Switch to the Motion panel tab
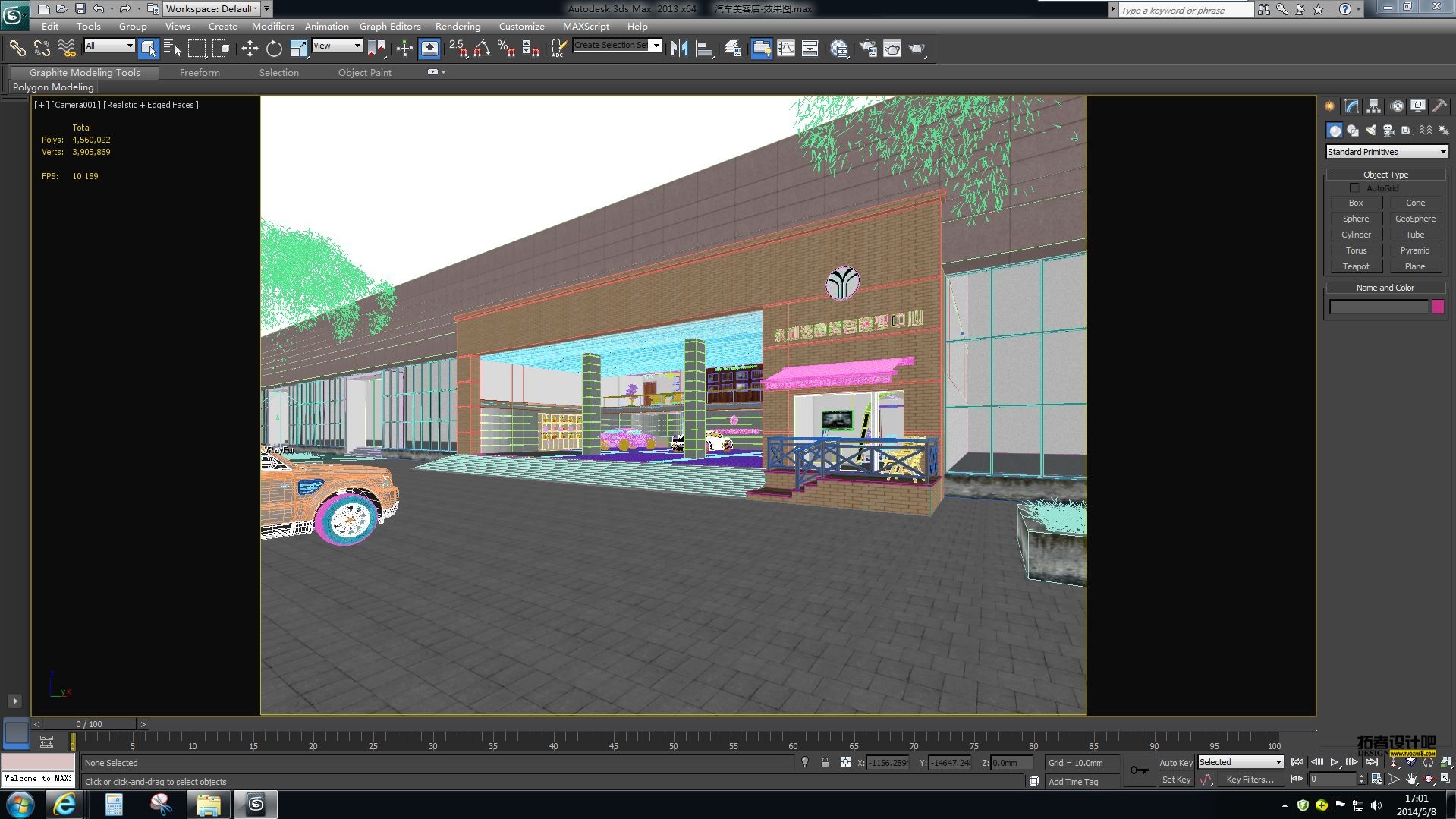1456x819 pixels. click(x=1397, y=106)
